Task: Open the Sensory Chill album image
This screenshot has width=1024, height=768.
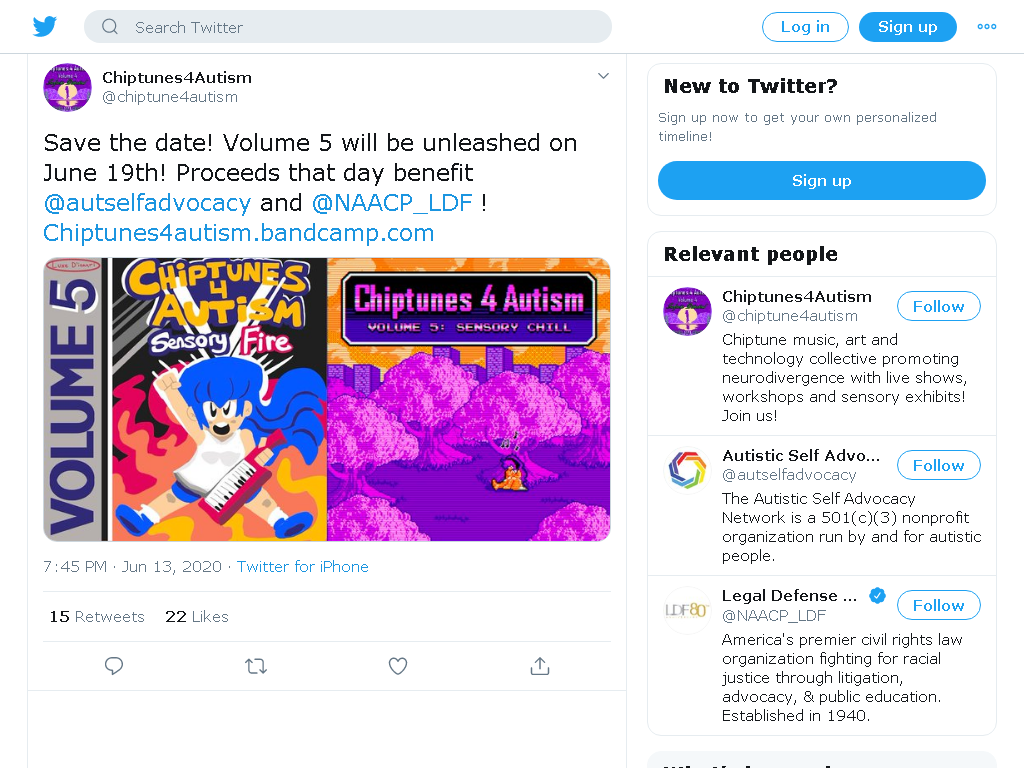Action: (469, 399)
